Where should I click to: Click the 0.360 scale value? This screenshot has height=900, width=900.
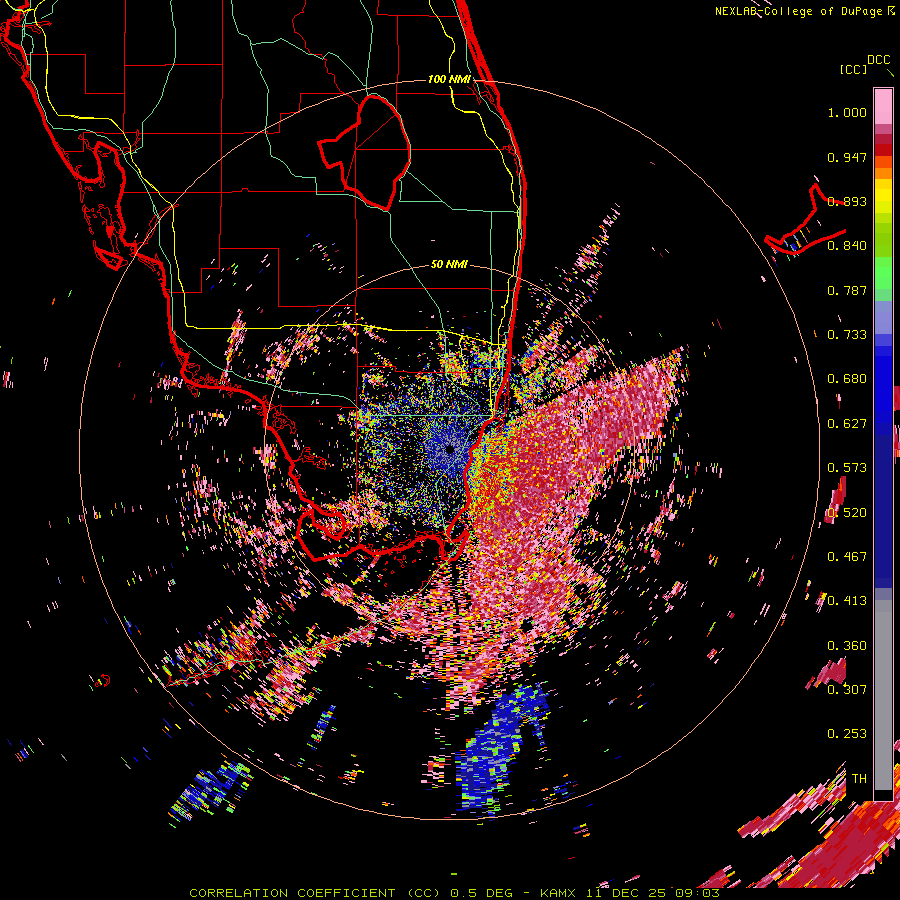(x=847, y=646)
